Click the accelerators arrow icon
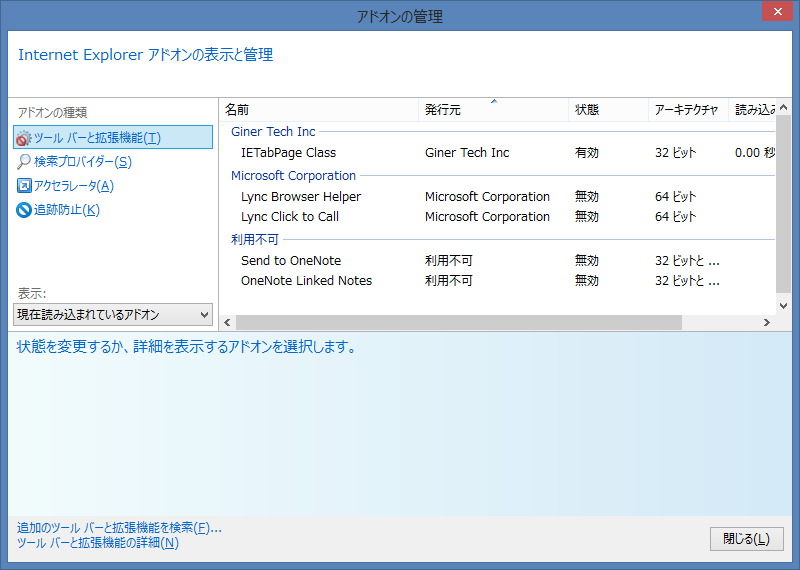Screen dimensions: 800x570 pos(23,186)
